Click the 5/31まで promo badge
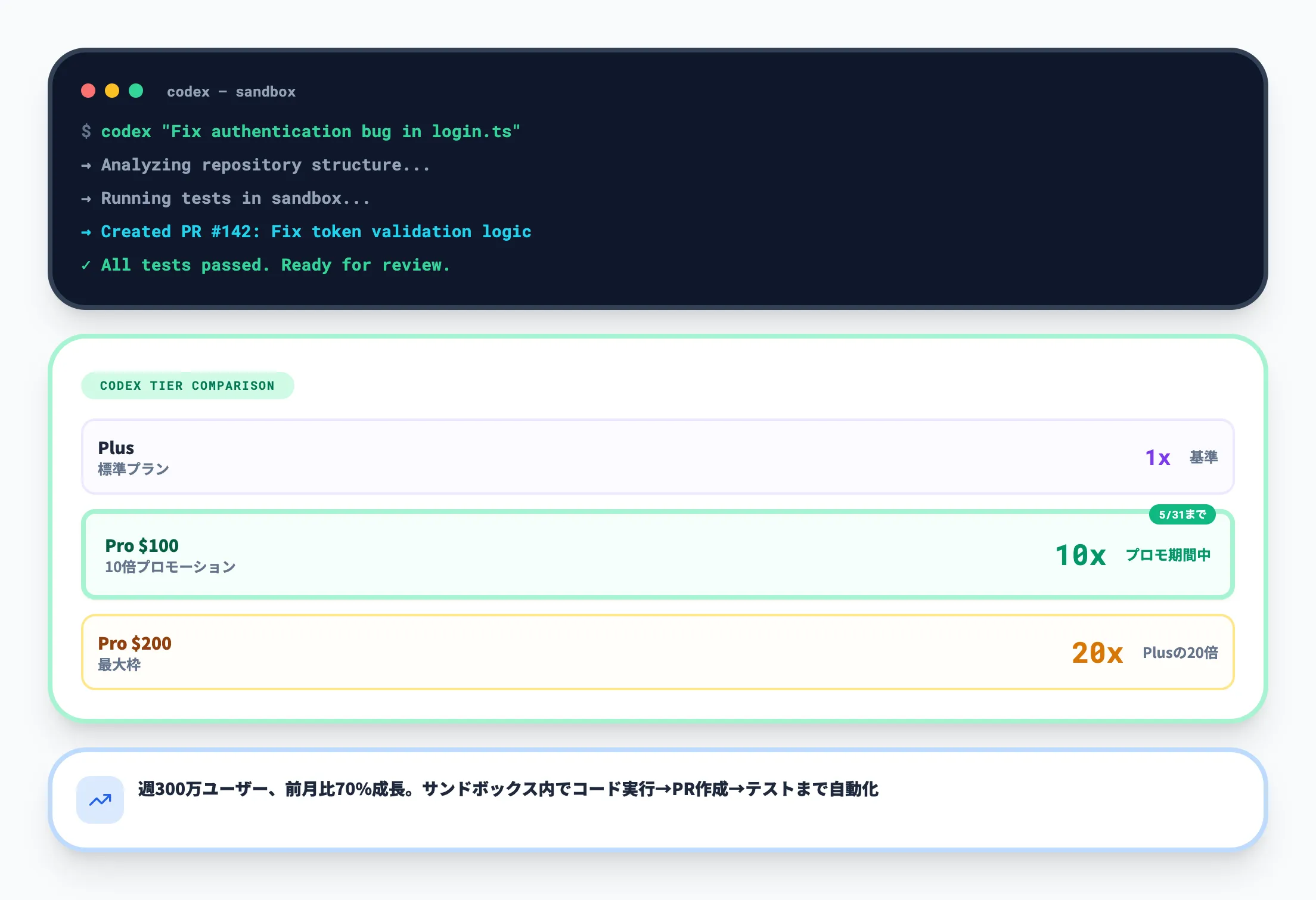1316x900 pixels. [x=1182, y=514]
